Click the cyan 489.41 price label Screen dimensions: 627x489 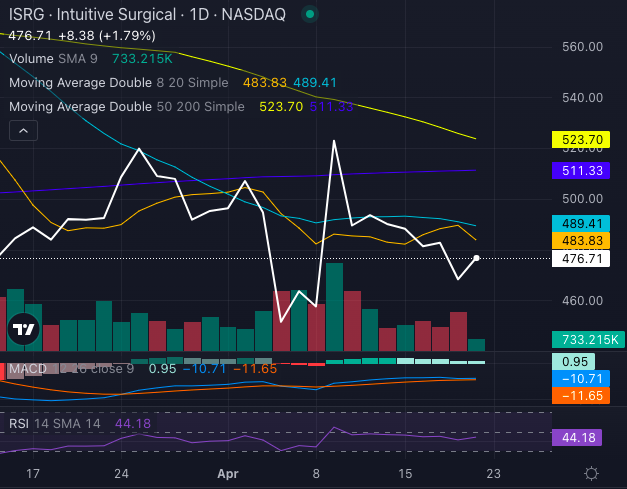coord(581,223)
